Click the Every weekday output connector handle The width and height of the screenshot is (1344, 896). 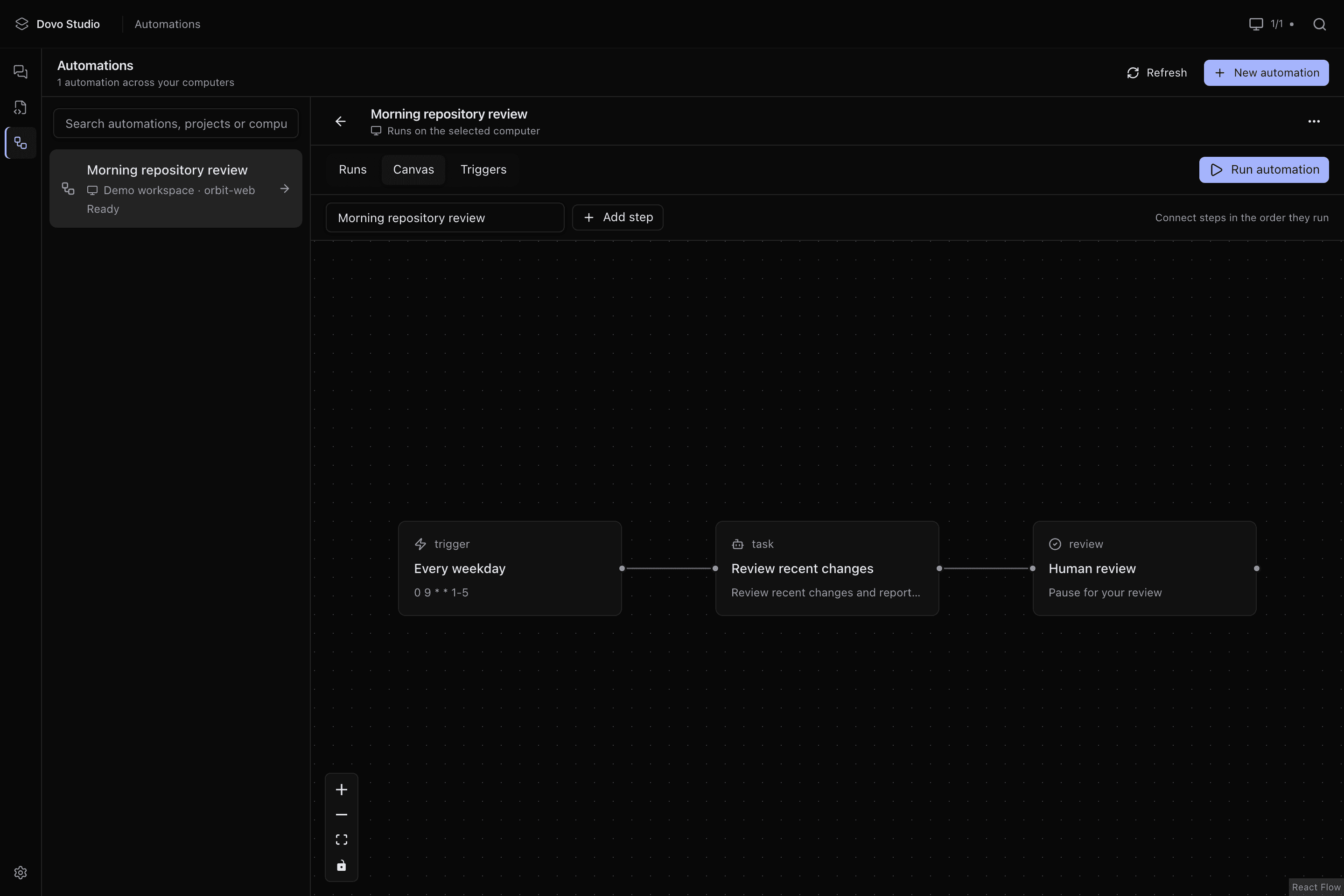coord(622,568)
